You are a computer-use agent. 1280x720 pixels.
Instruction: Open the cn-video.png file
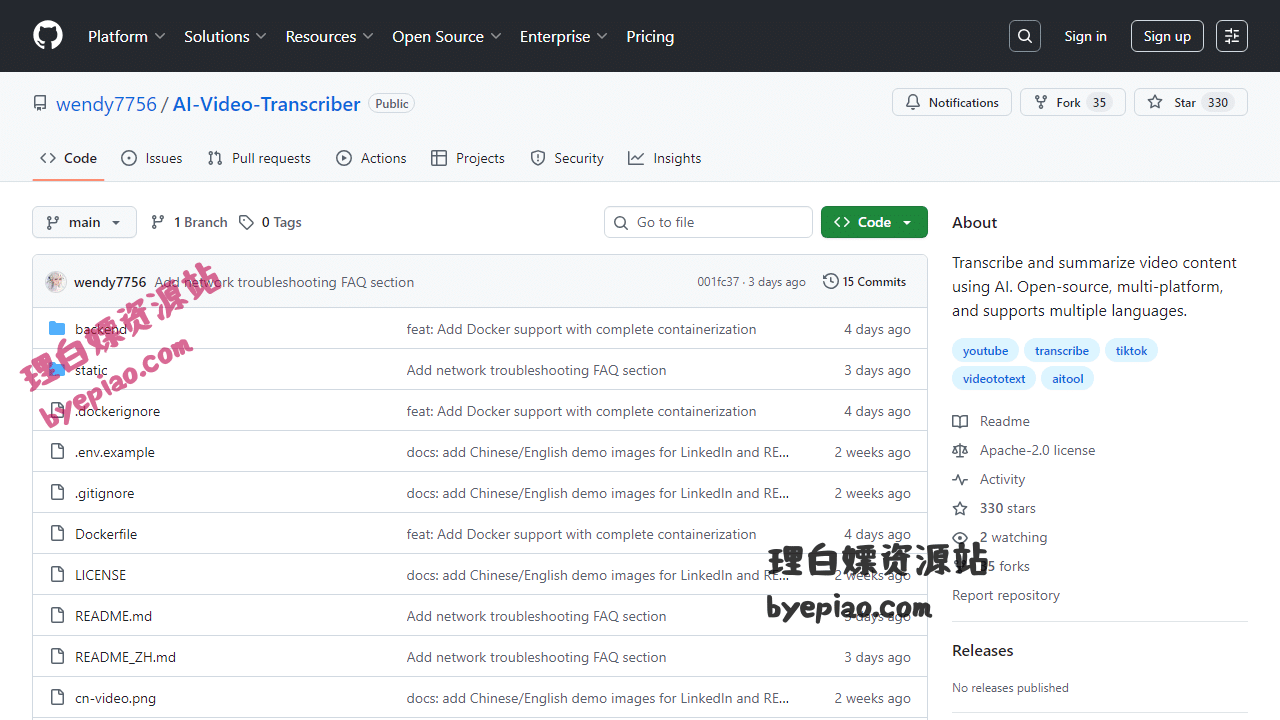pos(115,698)
